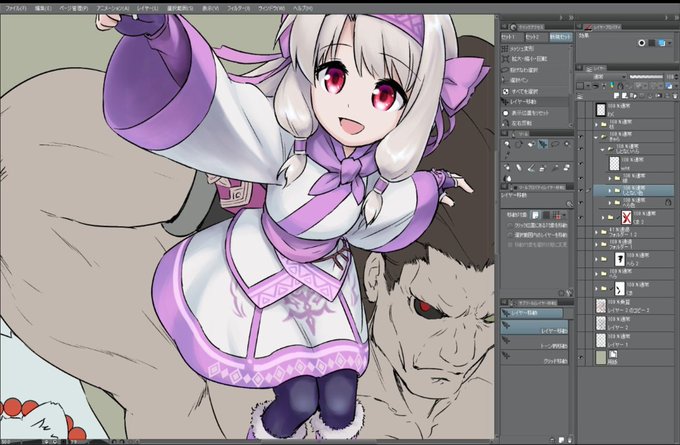This screenshot has width=680, height=445.
Task: Select the lasso selection tool icon
Action: 555,144
